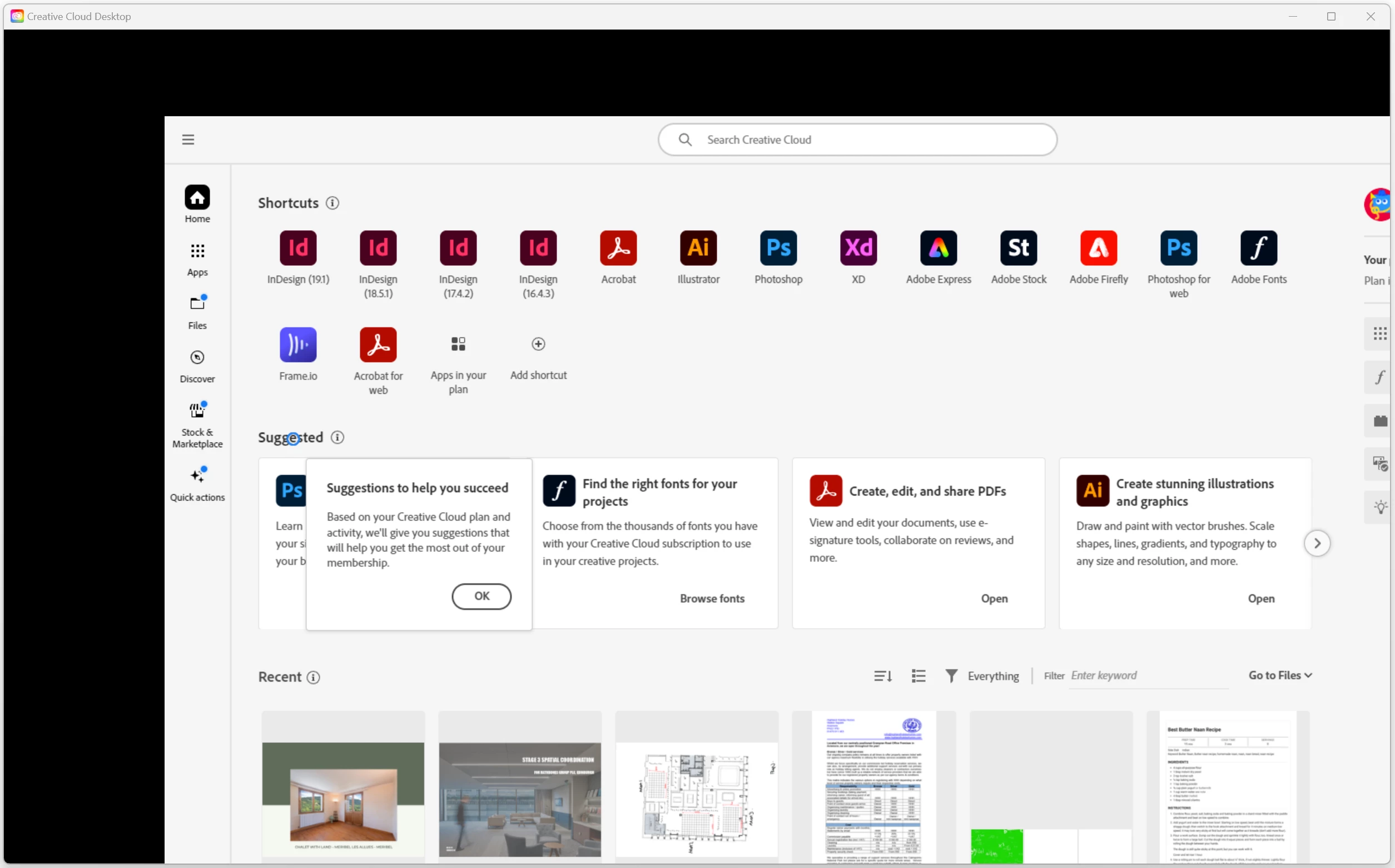The image size is (1395, 868).
Task: Open the XD app shortcut
Action: (x=858, y=248)
